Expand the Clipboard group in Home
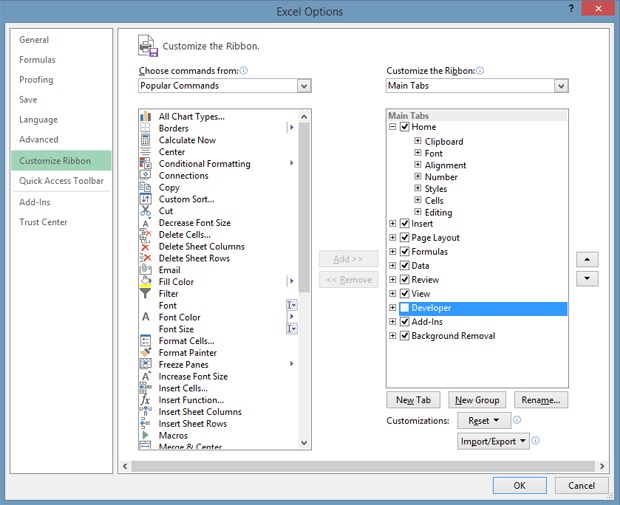620x505 pixels. point(417,142)
